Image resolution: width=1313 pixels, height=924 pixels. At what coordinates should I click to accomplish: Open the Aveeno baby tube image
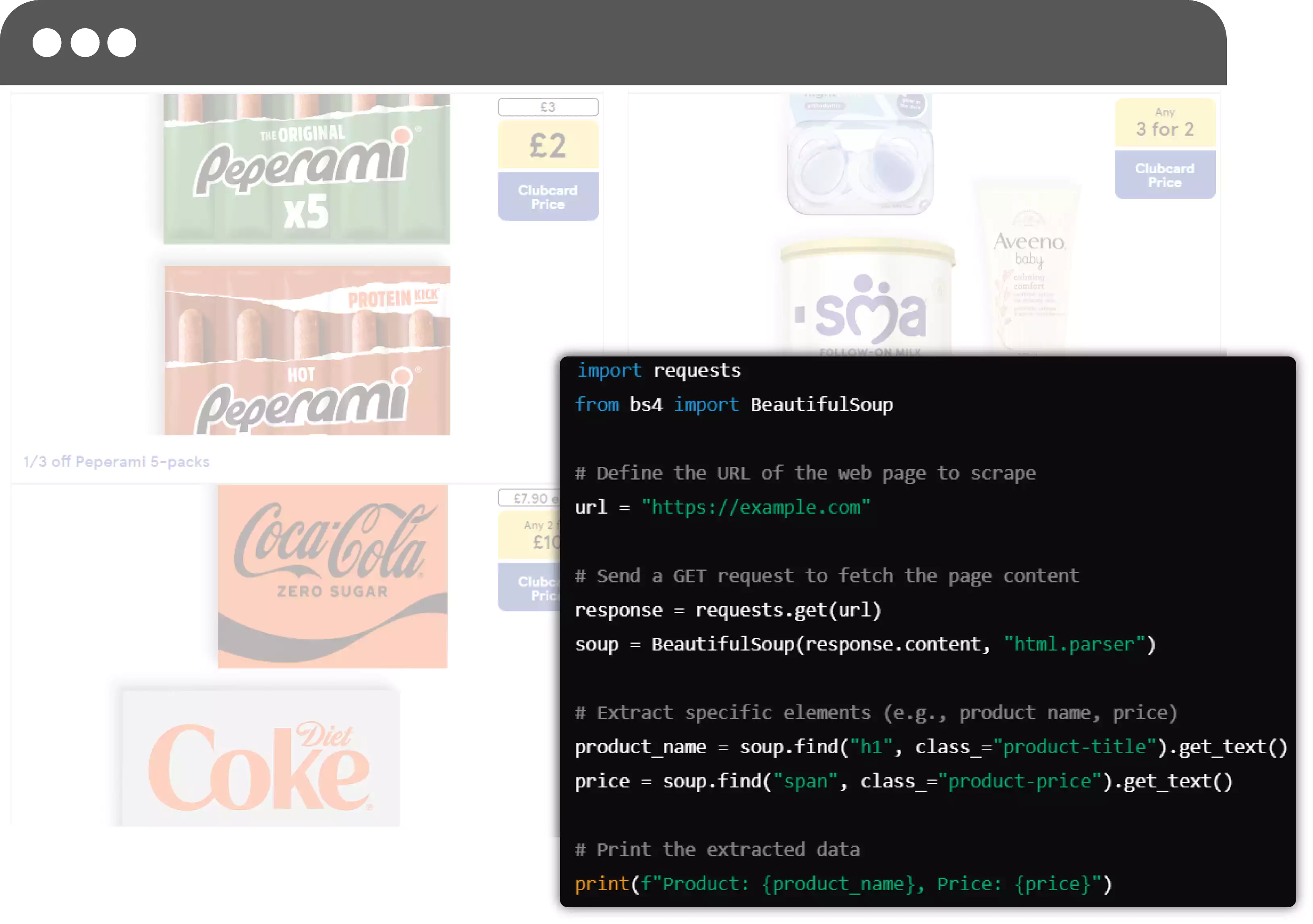click(x=1029, y=267)
